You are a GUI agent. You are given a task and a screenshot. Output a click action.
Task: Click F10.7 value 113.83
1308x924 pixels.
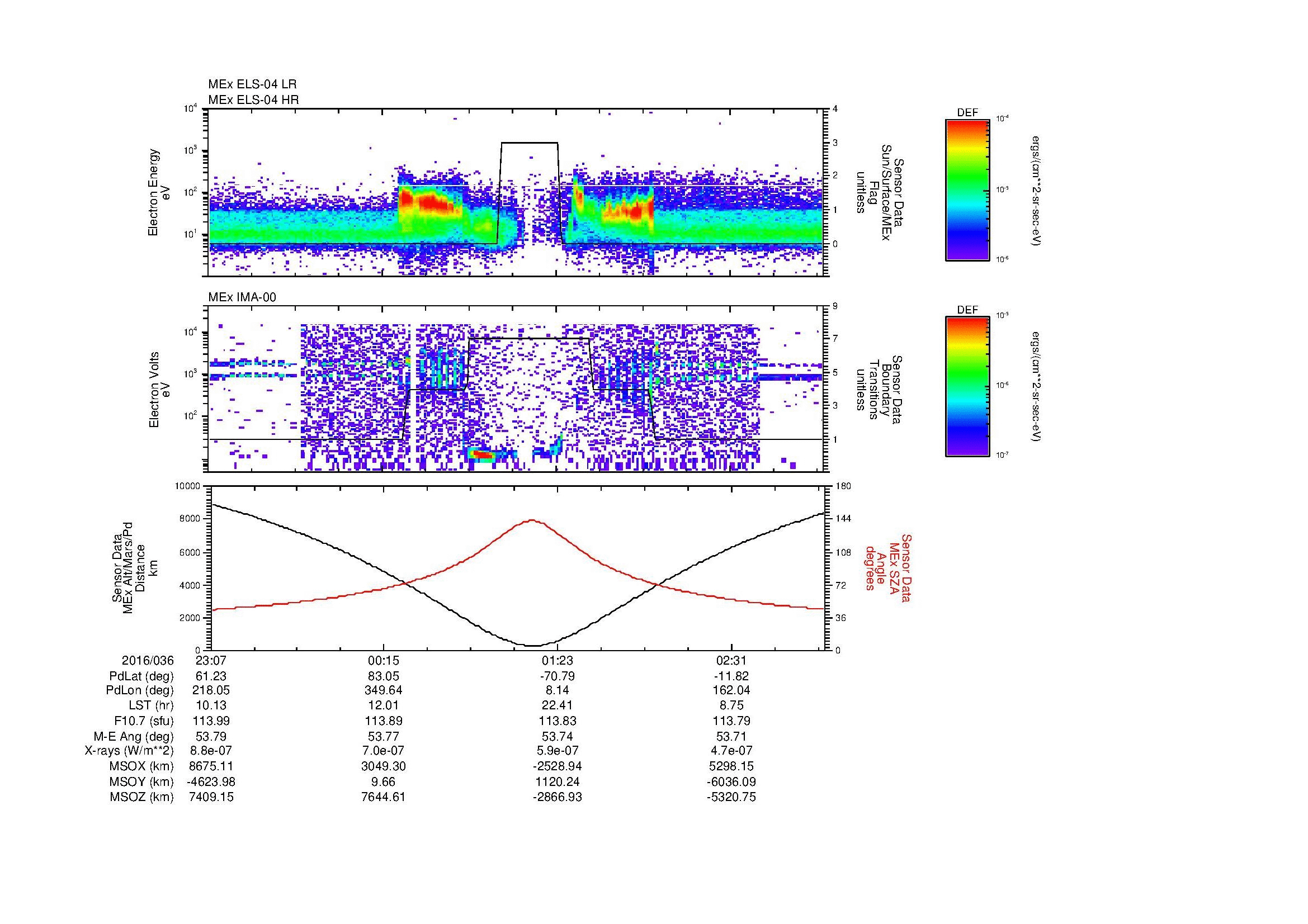(x=558, y=721)
